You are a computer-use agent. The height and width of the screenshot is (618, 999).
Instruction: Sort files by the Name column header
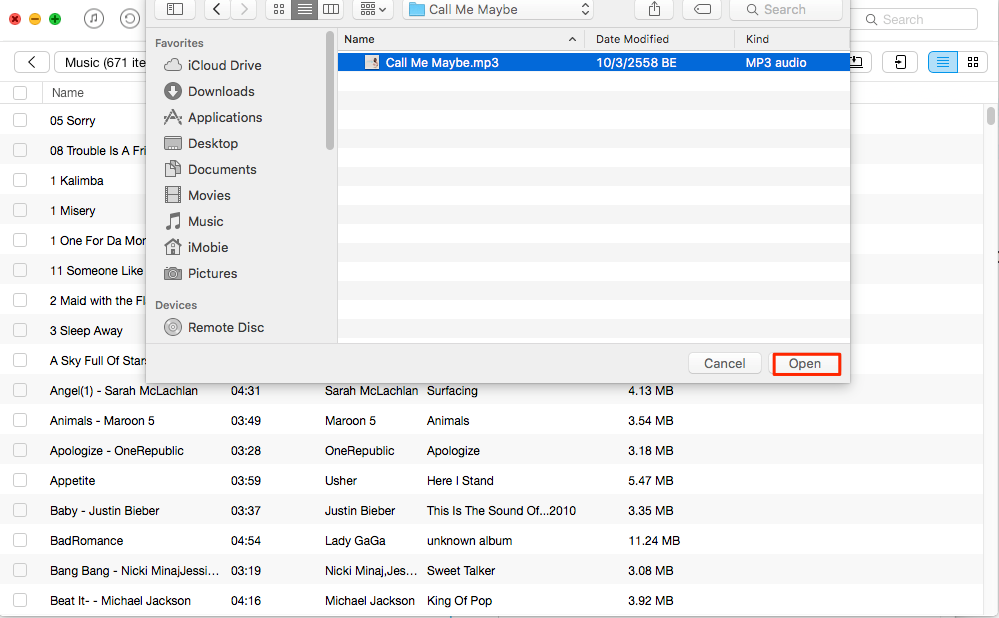[x=461, y=39]
